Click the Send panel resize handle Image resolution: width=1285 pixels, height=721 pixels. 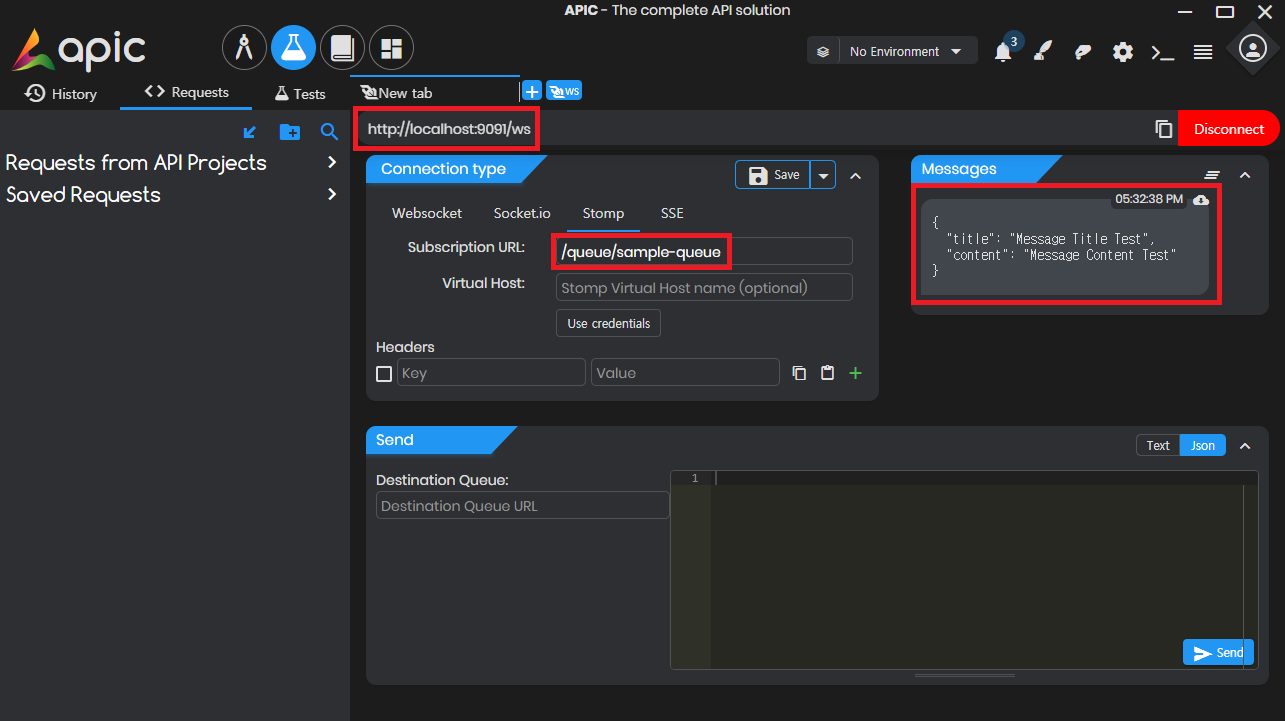pyautogui.click(x=965, y=676)
